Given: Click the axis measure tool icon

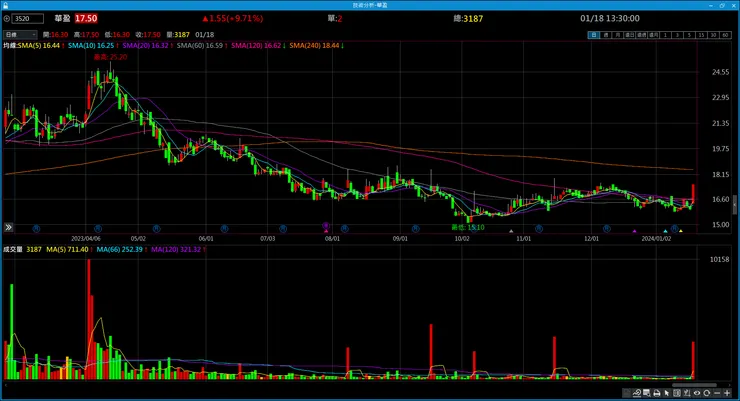Looking at the screenshot, I should [x=687, y=393].
